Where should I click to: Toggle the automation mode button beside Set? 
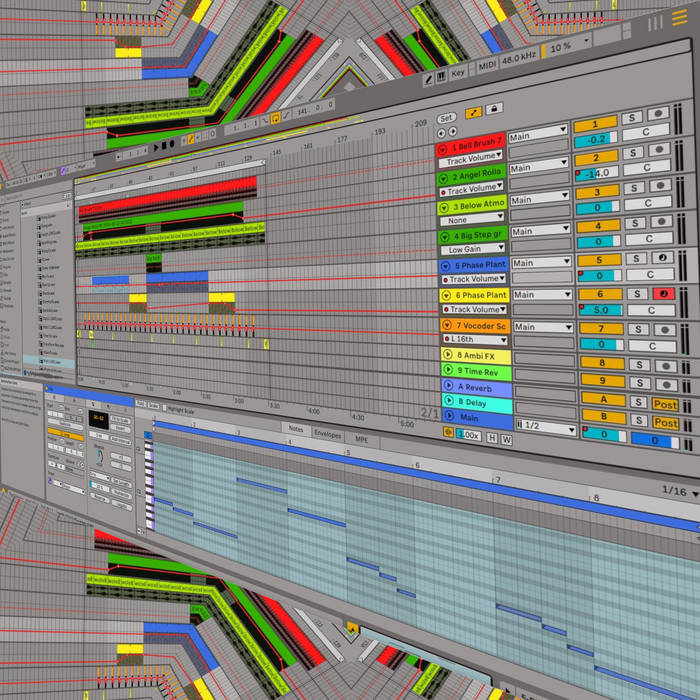[x=473, y=113]
